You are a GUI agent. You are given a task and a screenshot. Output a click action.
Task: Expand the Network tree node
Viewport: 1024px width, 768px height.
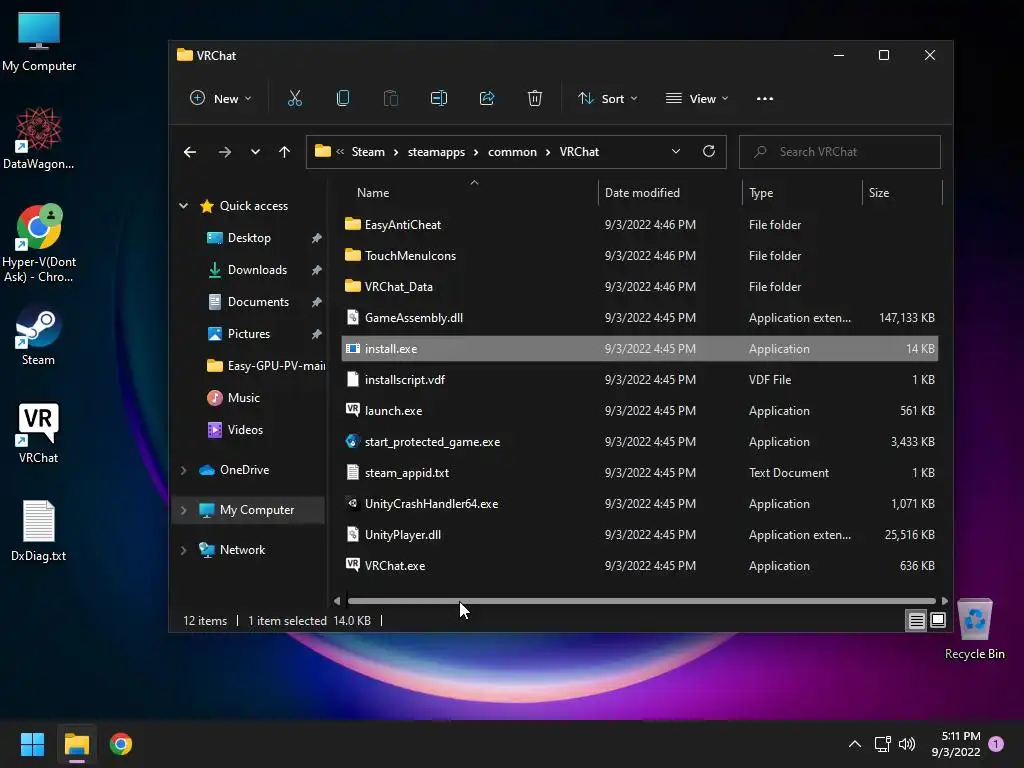184,550
